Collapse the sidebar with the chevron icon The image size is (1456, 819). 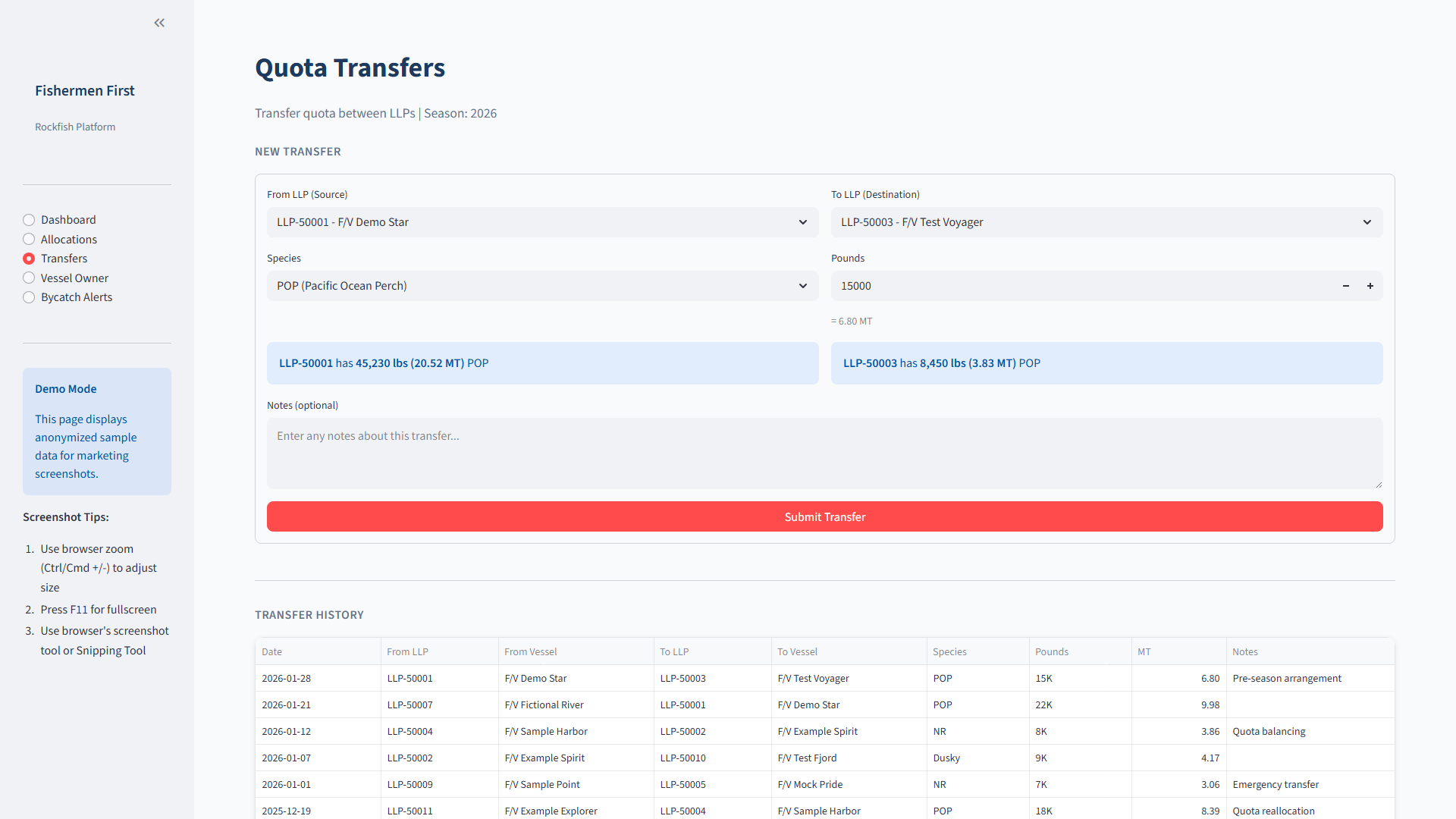(x=159, y=23)
